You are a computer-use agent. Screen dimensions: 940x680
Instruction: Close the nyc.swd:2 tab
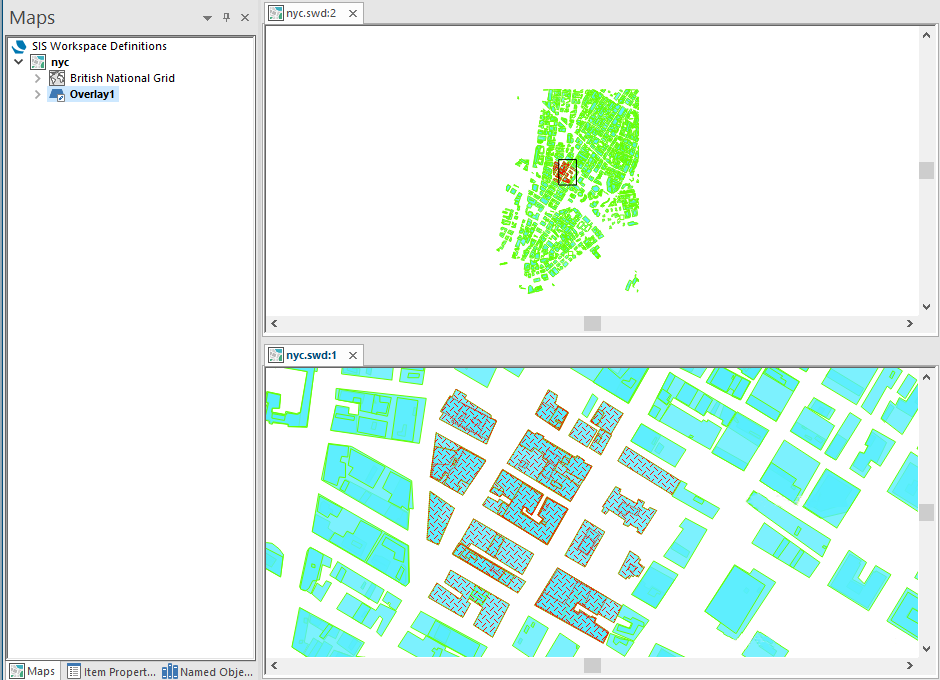click(352, 13)
